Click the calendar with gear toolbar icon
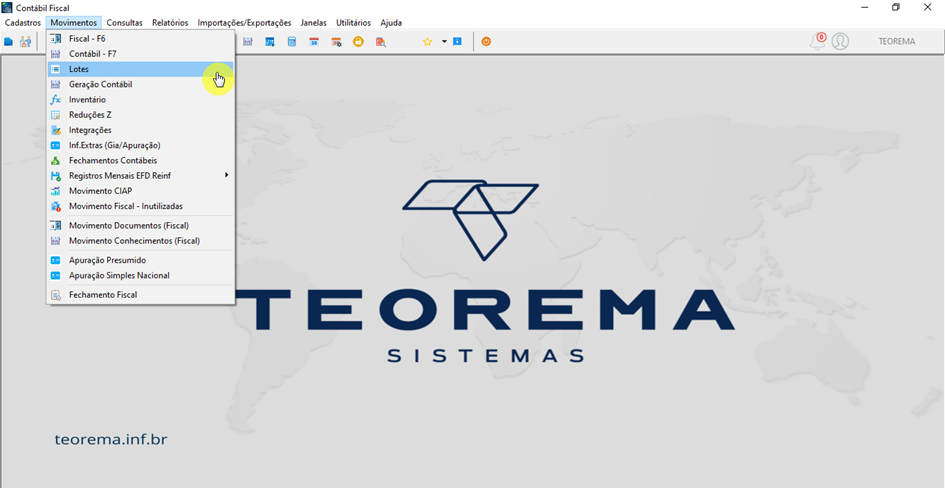Screen dimensions: 945x488 (336, 42)
